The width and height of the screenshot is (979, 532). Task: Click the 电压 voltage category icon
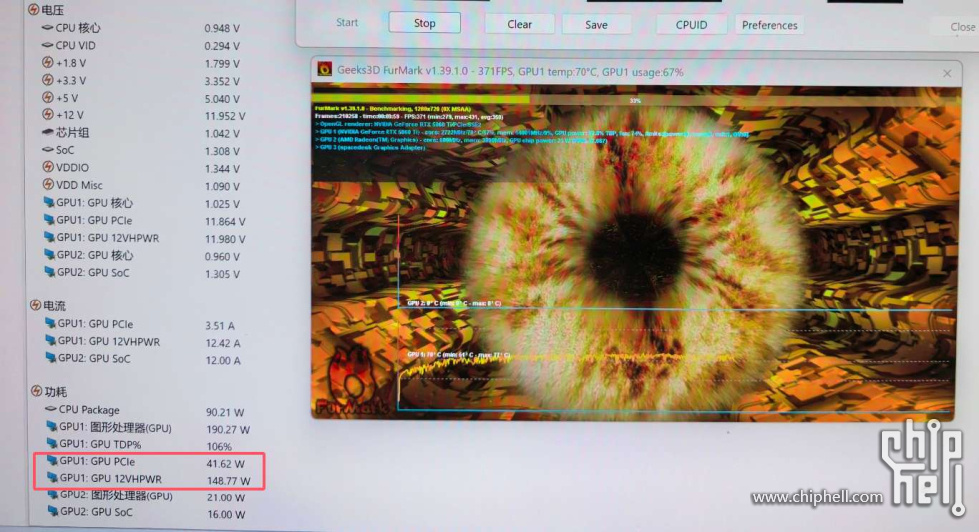click(34, 9)
